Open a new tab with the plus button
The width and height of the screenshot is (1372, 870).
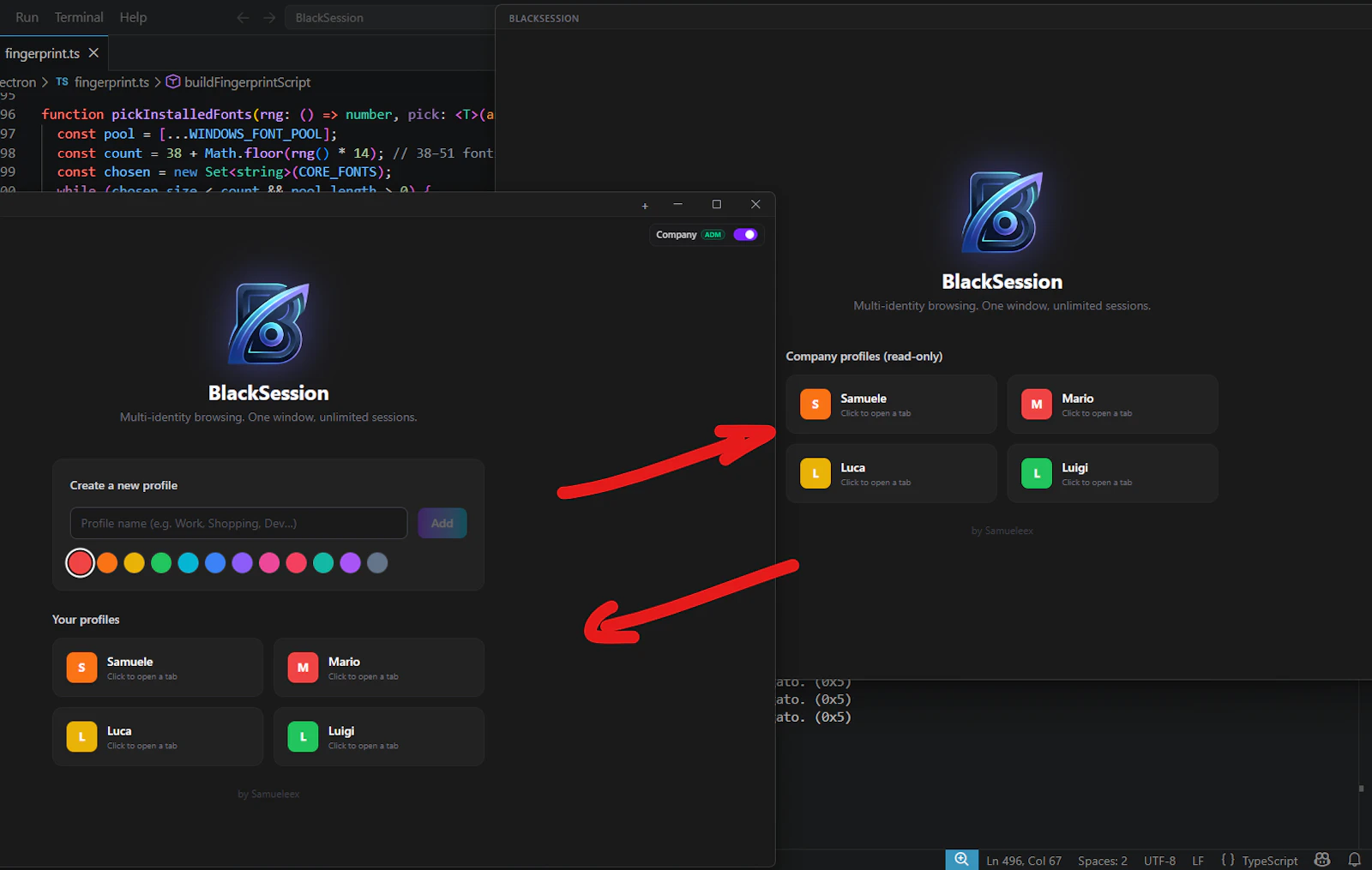645,206
